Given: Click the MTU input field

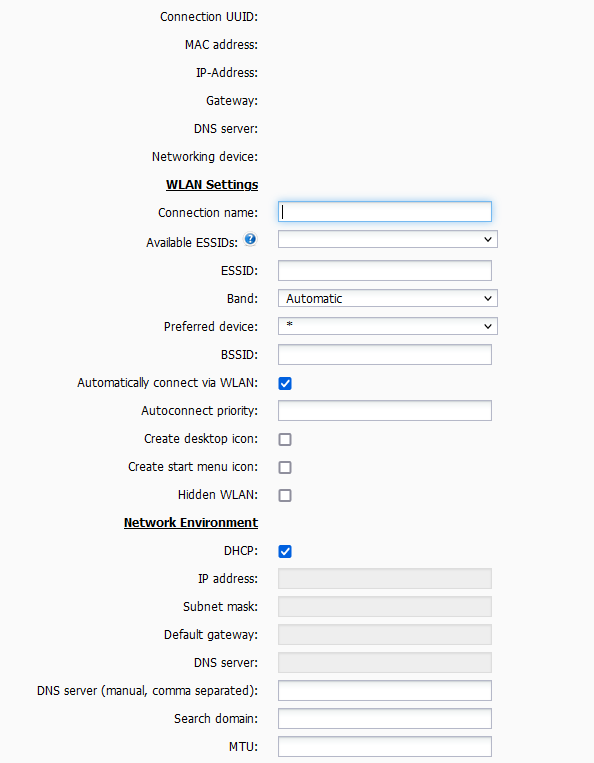Looking at the screenshot, I should (x=385, y=746).
